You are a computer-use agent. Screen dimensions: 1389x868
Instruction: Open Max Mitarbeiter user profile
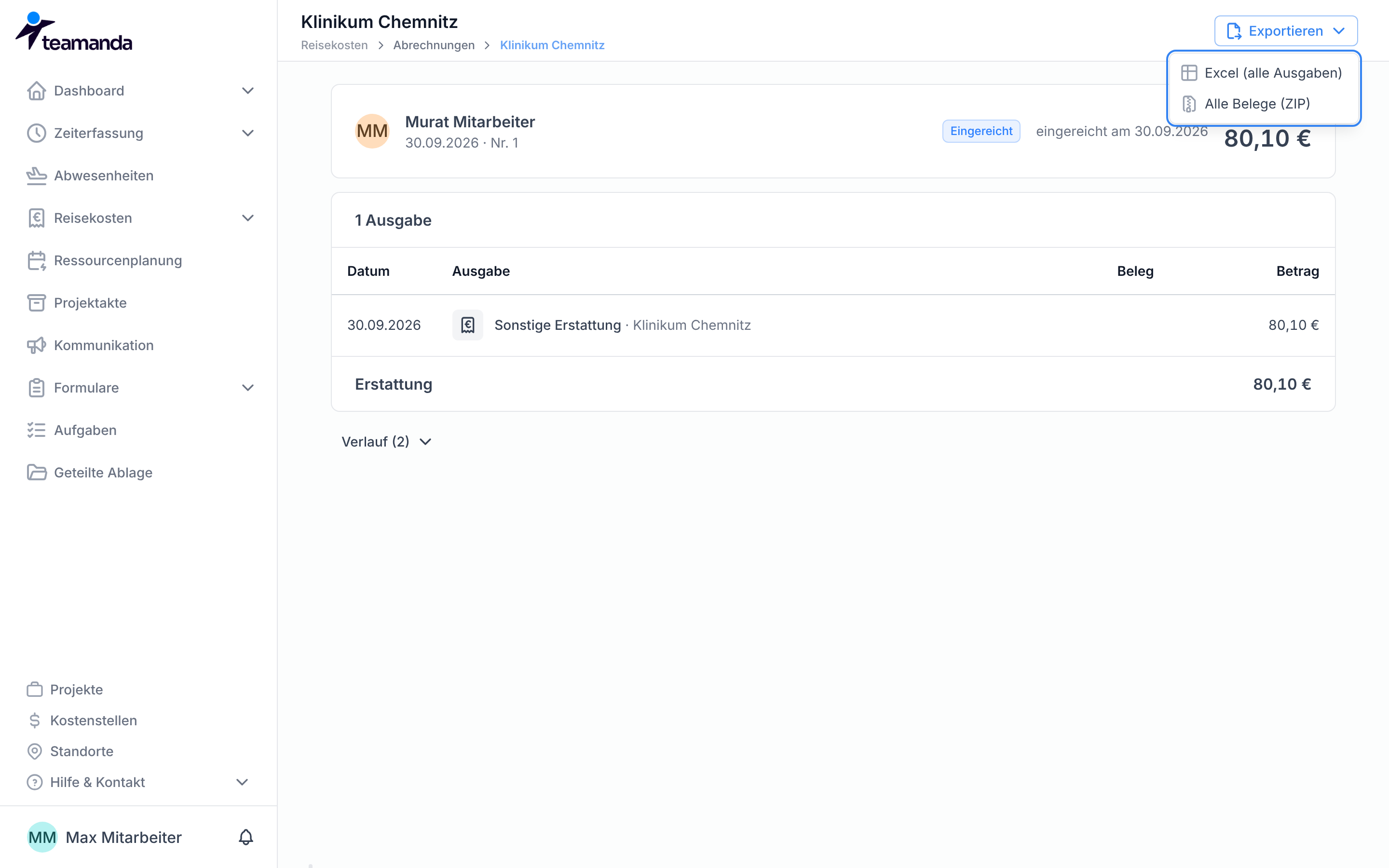(x=106, y=837)
